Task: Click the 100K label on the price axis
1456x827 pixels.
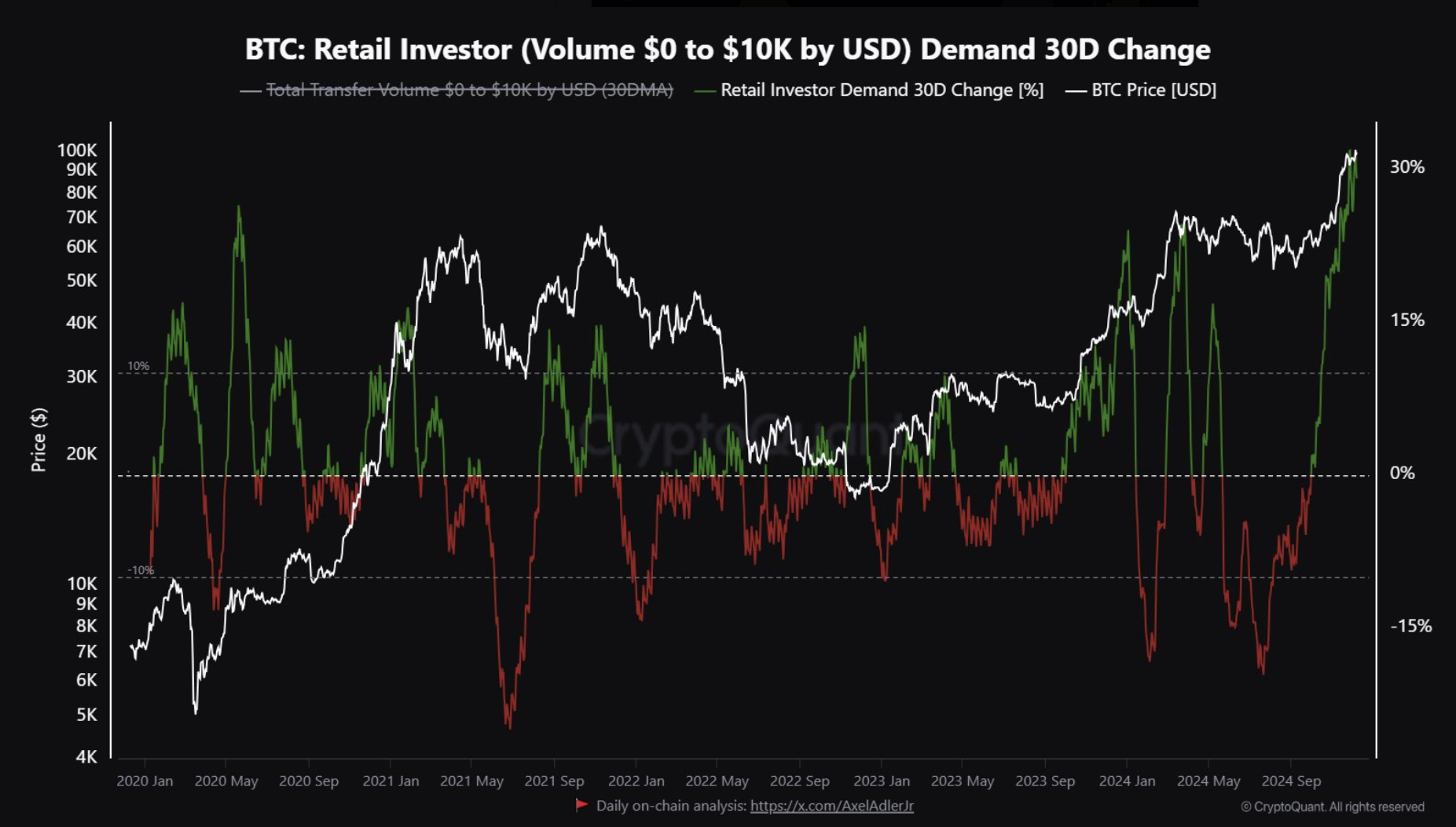Action: (x=77, y=150)
